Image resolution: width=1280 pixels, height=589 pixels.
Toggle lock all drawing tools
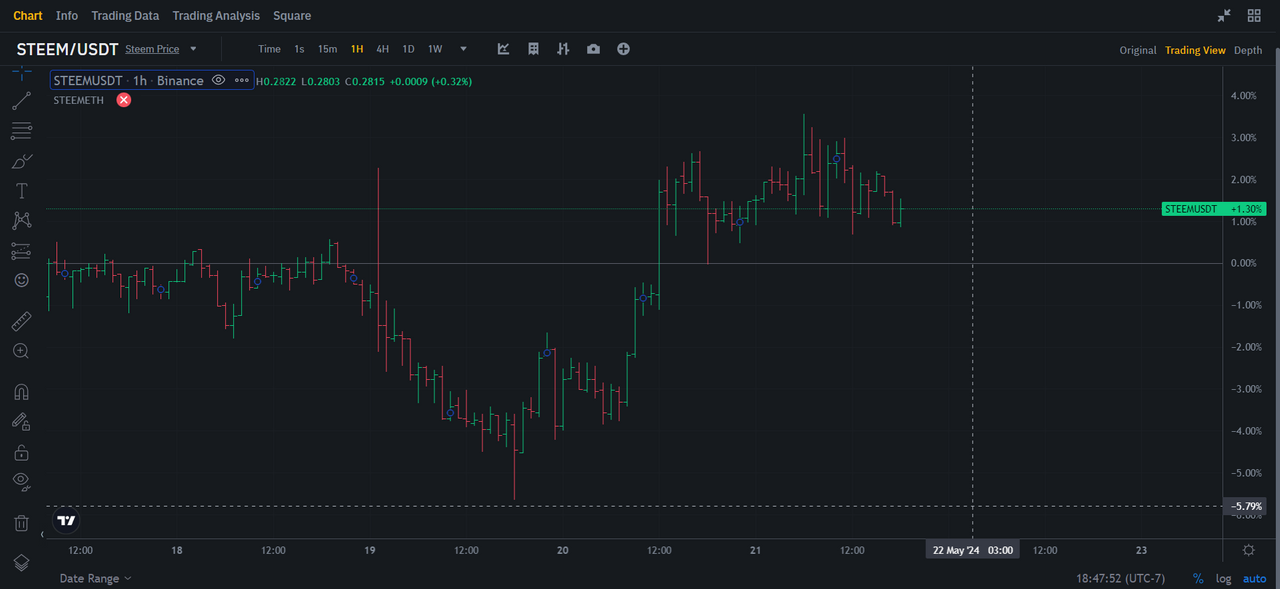click(21, 452)
